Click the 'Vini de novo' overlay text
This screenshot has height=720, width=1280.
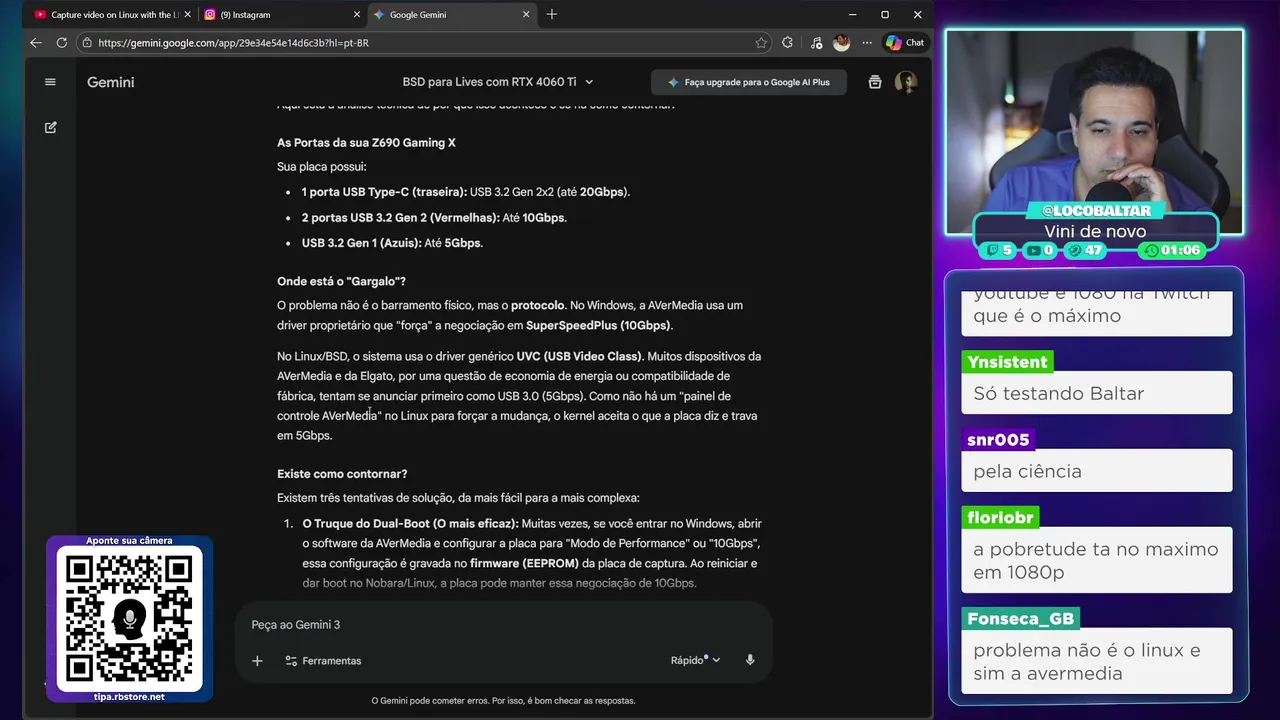coord(1095,232)
